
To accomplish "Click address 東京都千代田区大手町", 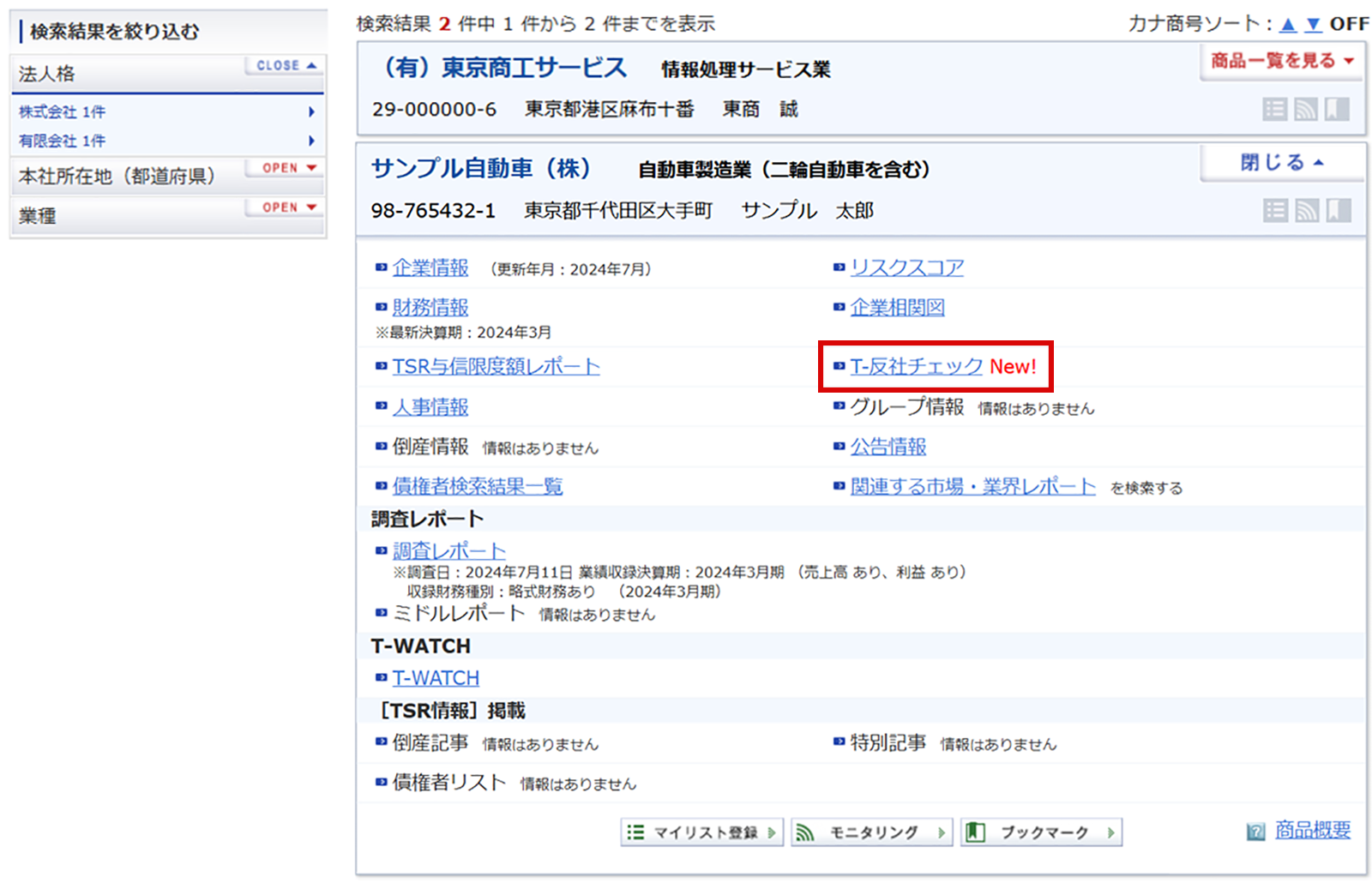I will click(x=618, y=211).
